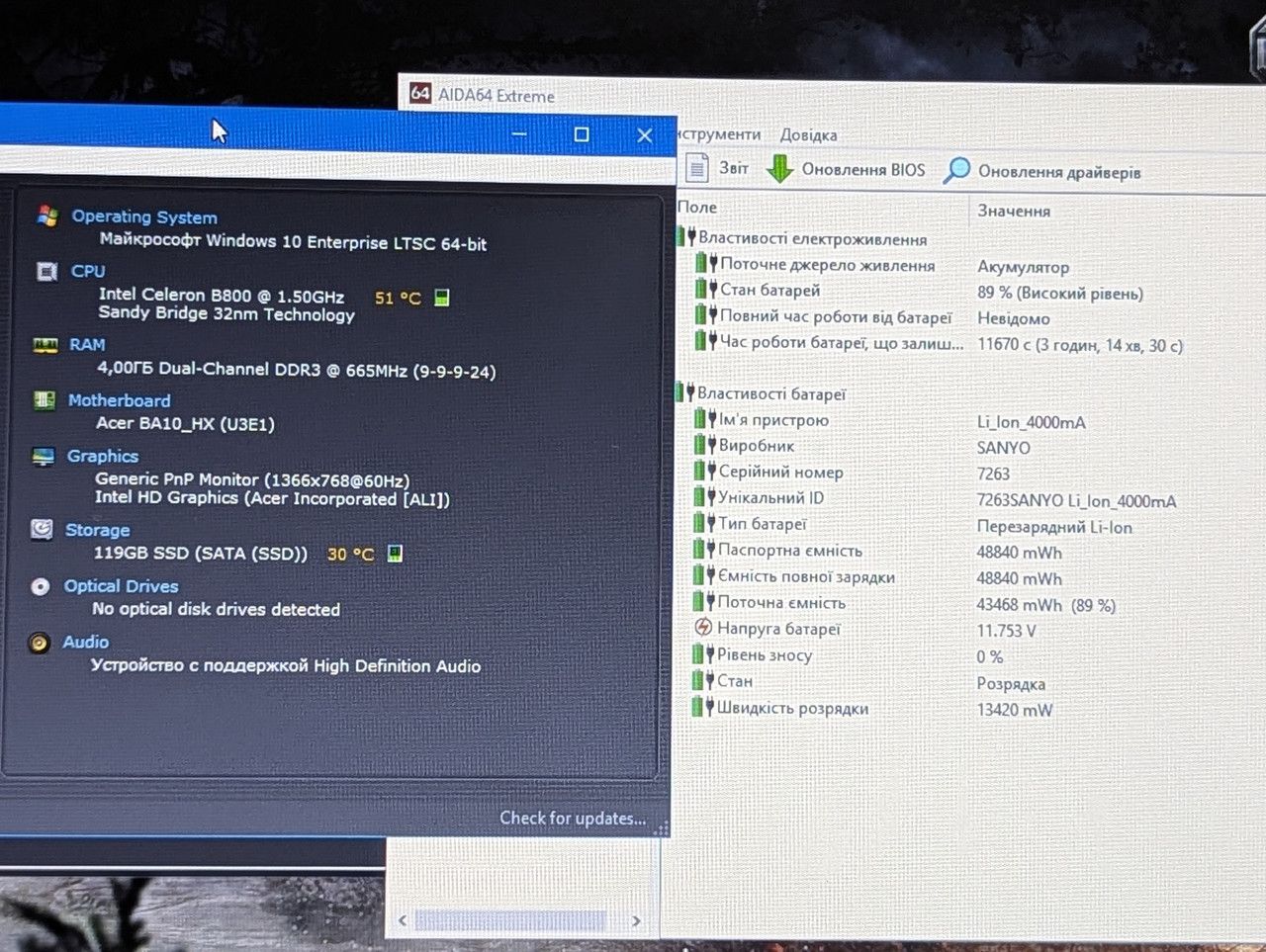Open the Check for updates link
This screenshot has width=1266, height=952.
(573, 818)
